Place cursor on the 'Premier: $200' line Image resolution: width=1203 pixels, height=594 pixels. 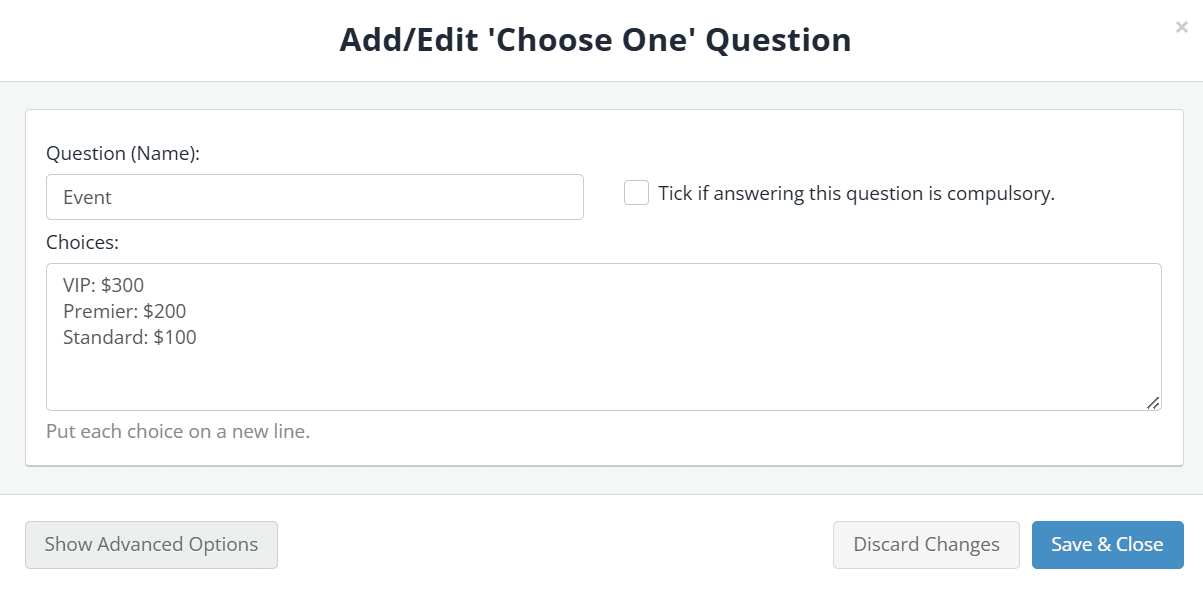click(124, 311)
